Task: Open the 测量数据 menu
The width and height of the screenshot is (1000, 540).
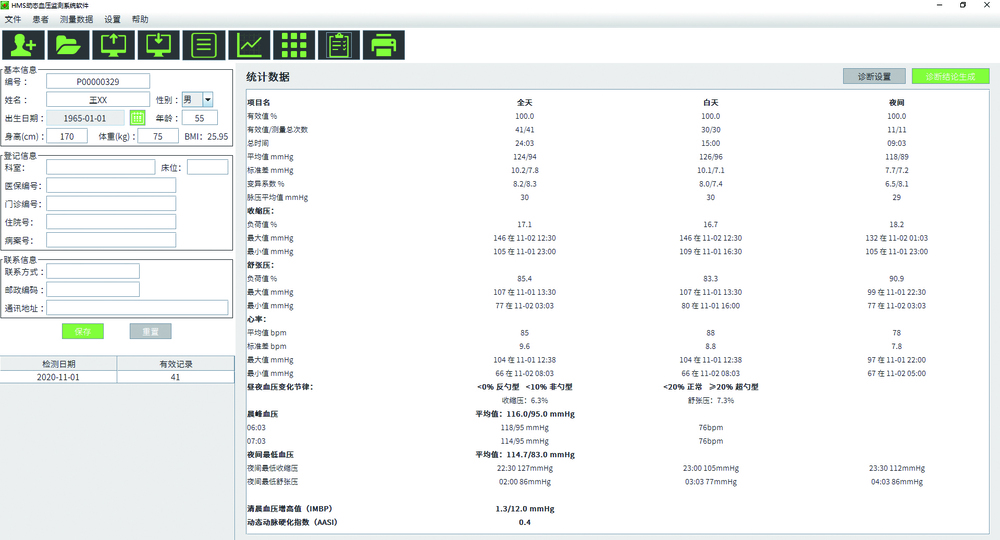Action: coord(78,19)
